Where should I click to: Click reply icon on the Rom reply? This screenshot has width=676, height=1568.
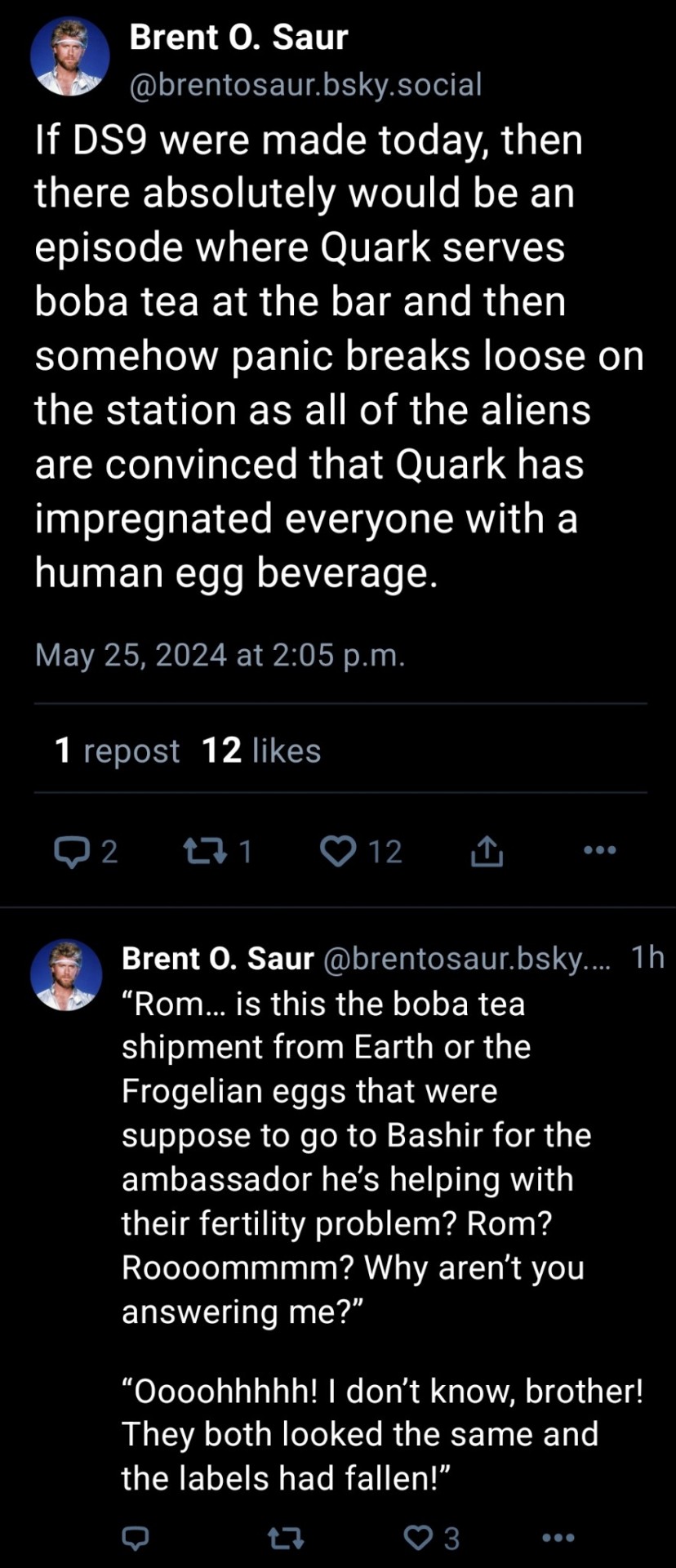pyautogui.click(x=135, y=1539)
